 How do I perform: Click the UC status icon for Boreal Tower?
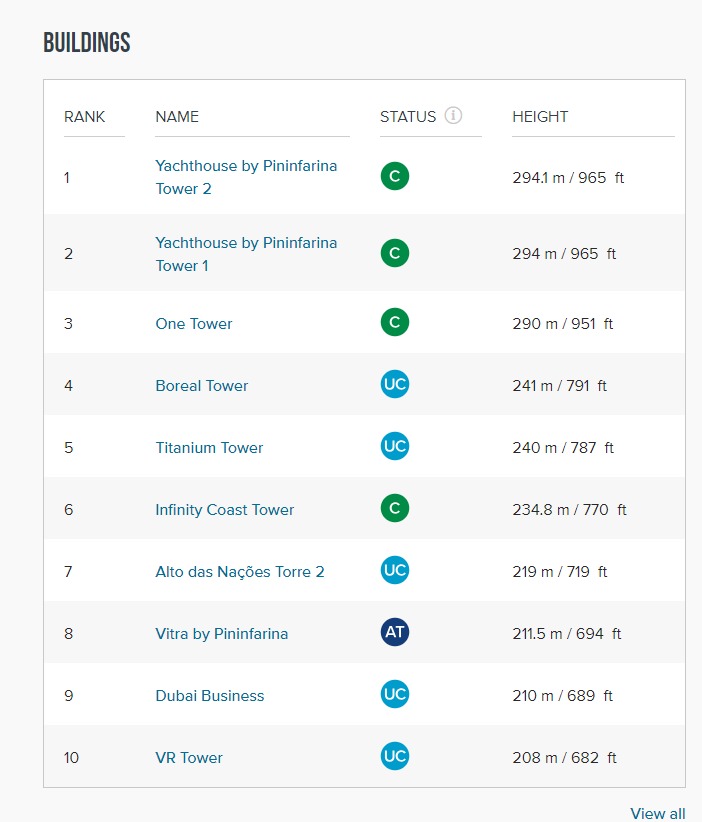(x=395, y=384)
